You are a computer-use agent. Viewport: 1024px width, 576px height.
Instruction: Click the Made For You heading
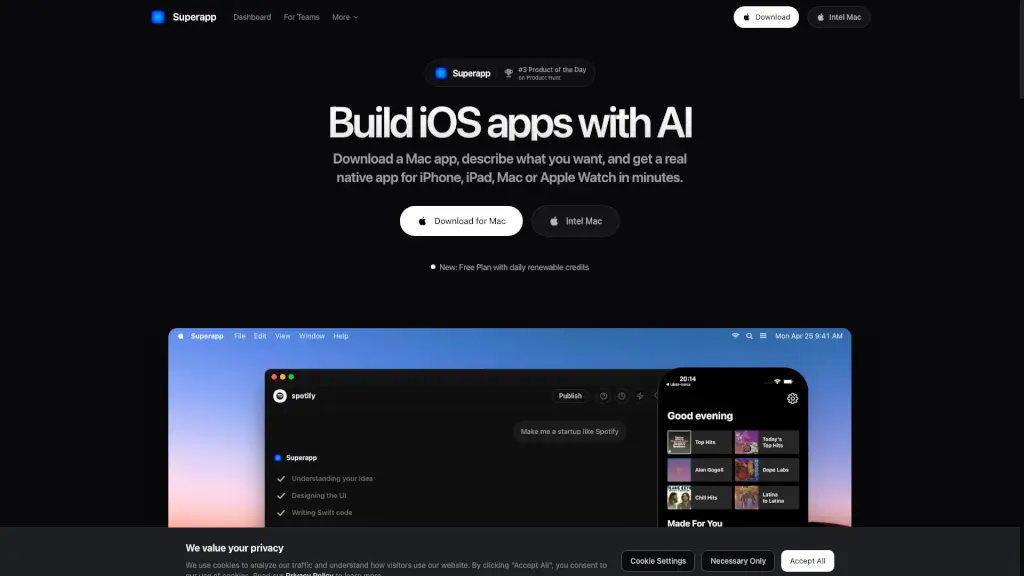click(694, 523)
